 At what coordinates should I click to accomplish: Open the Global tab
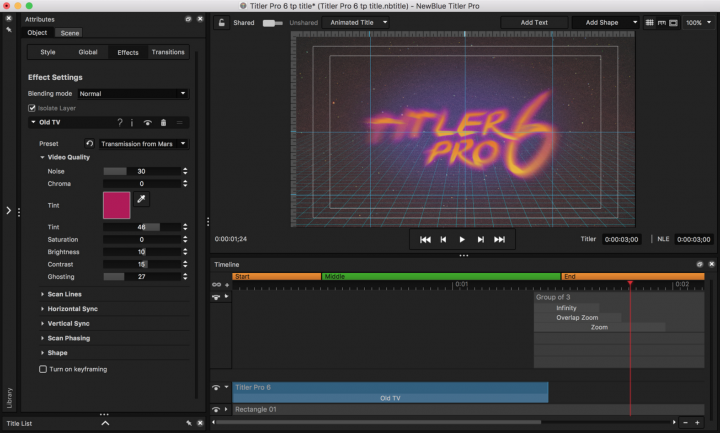tap(88, 52)
